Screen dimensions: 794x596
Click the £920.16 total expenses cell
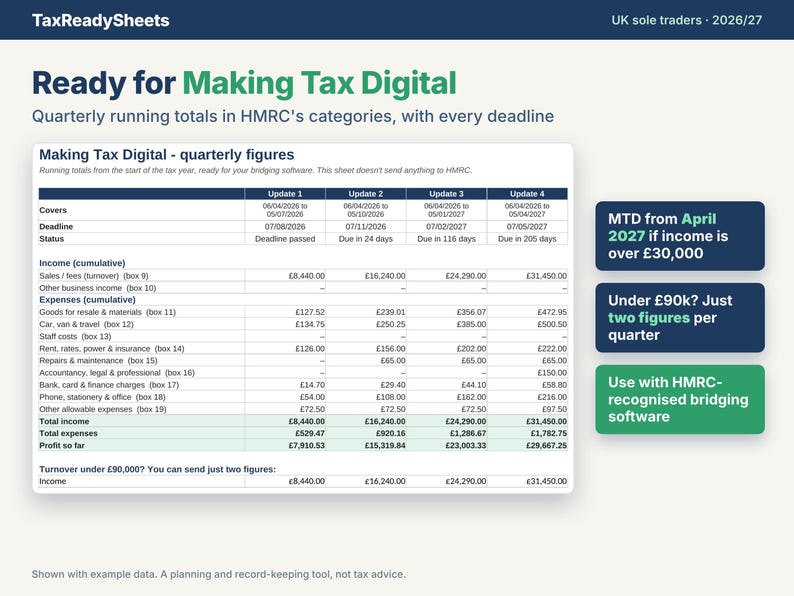pos(366,433)
